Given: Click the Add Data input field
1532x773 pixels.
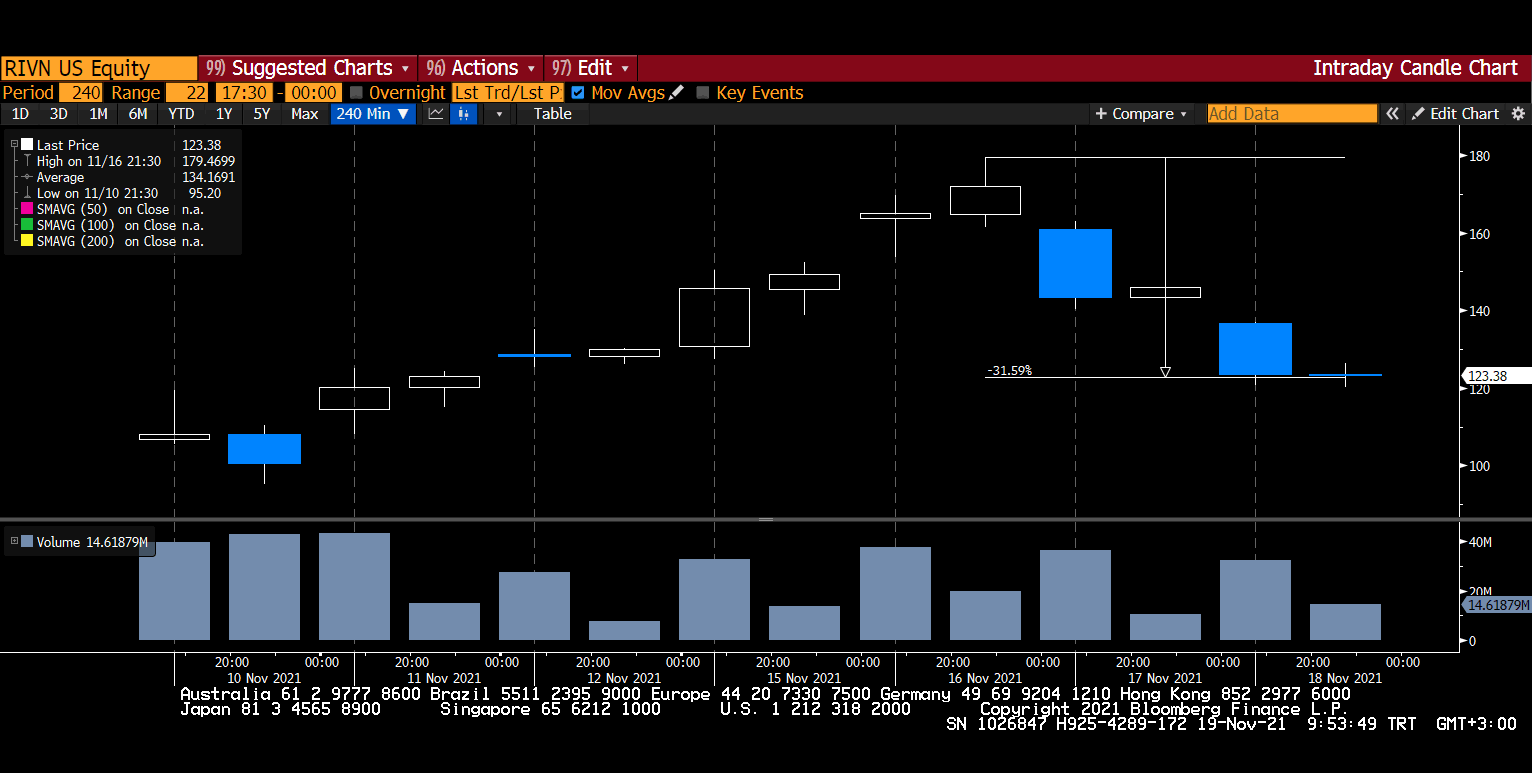Looking at the screenshot, I should click(x=1292, y=114).
